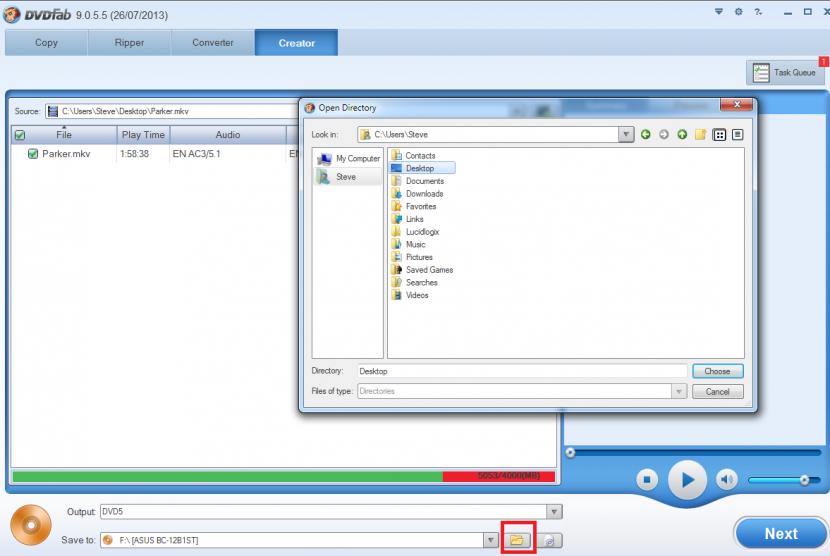Click the orange disc icon beside Output
Viewport: 830px width, 556px height.
click(31, 525)
